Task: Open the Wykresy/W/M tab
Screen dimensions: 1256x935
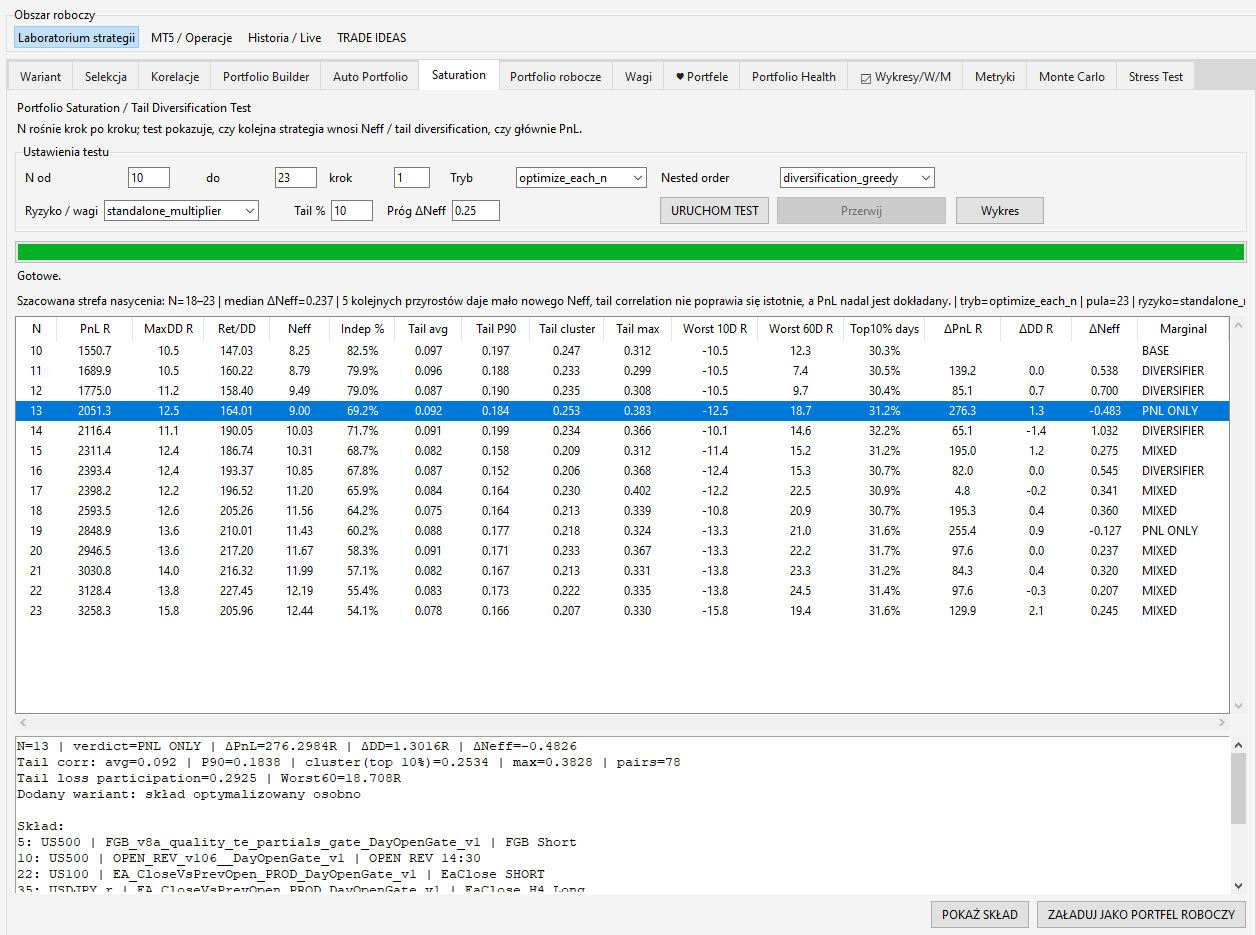Action: pos(905,77)
